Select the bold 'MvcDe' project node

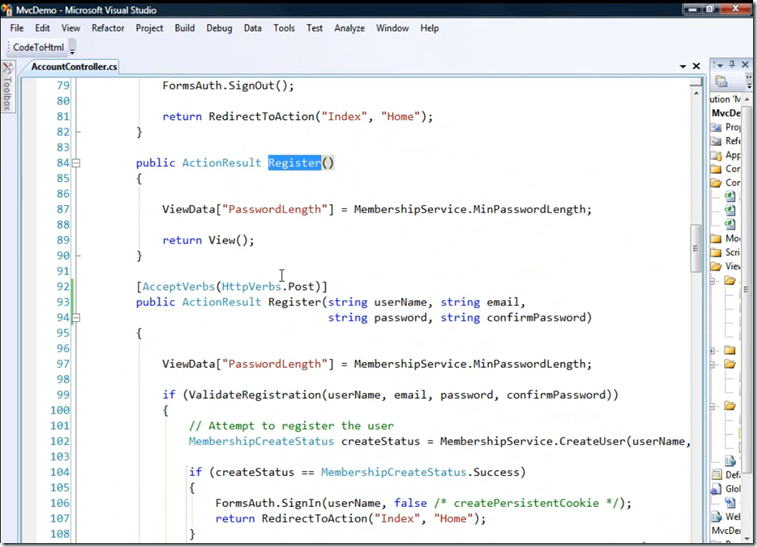pyautogui.click(x=726, y=113)
